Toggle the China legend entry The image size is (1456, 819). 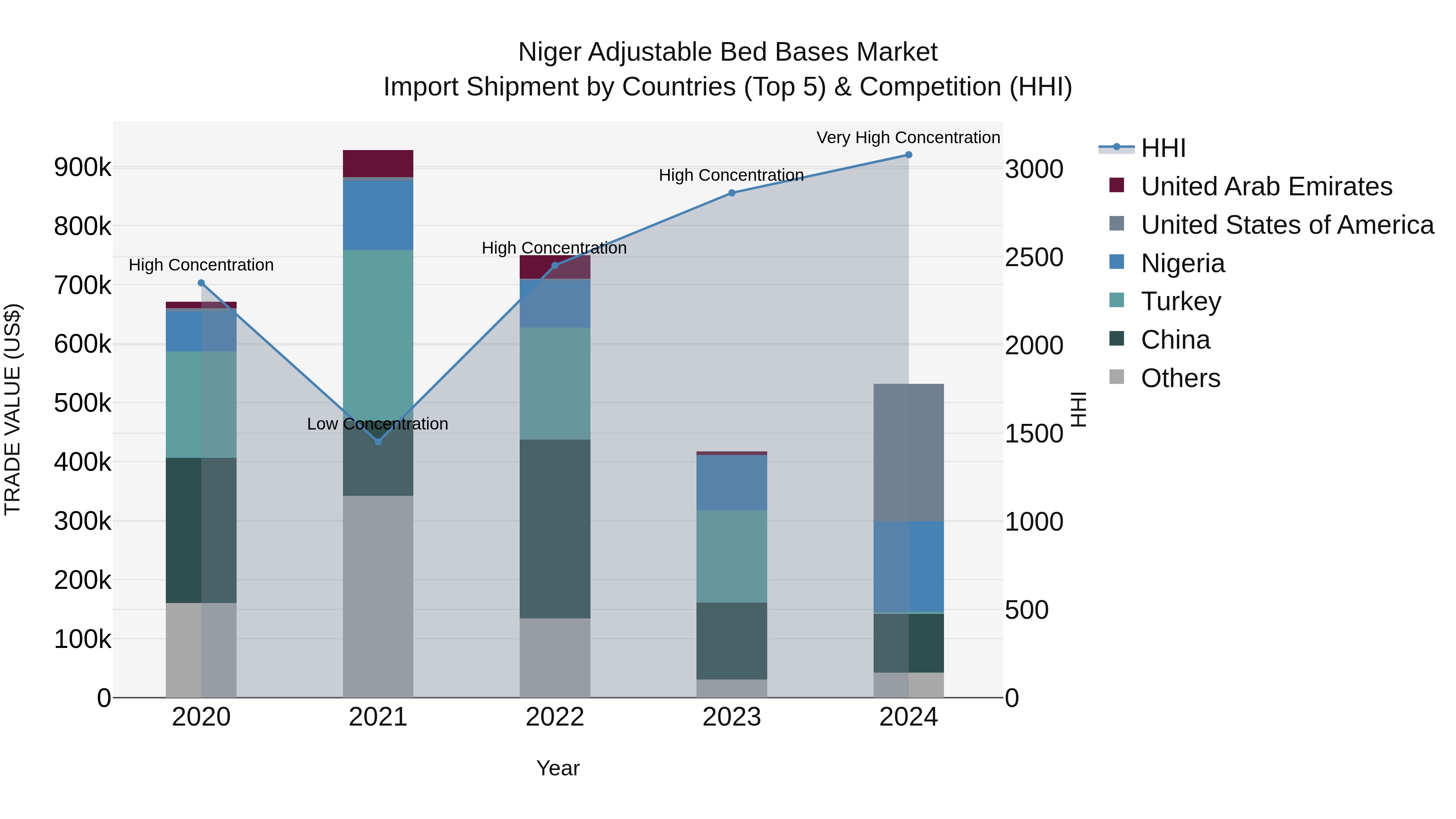pyautogui.click(x=1160, y=340)
